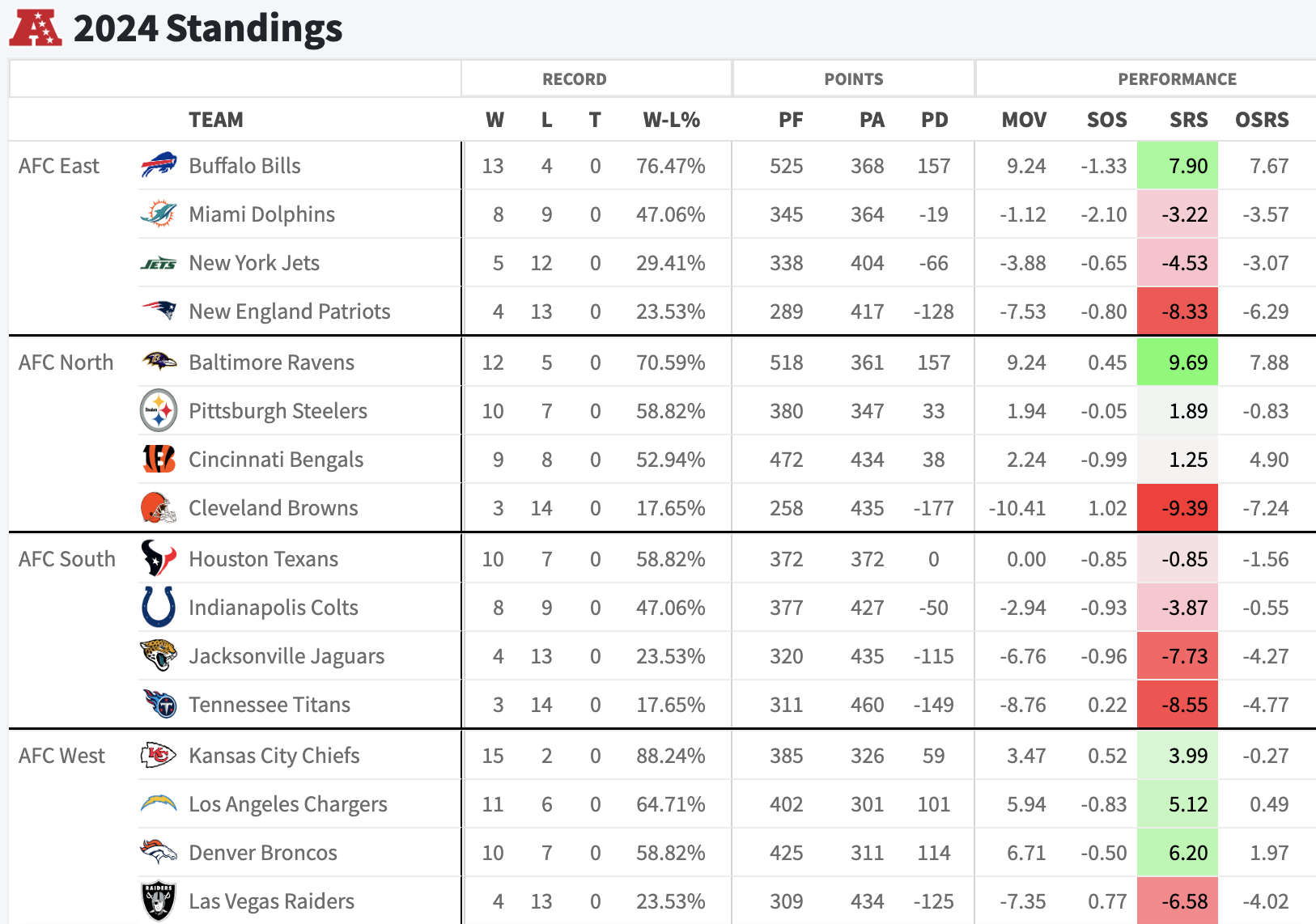Select the Browns' red -9.39 SRS cell
Image resolution: width=1316 pixels, height=924 pixels.
point(1178,508)
